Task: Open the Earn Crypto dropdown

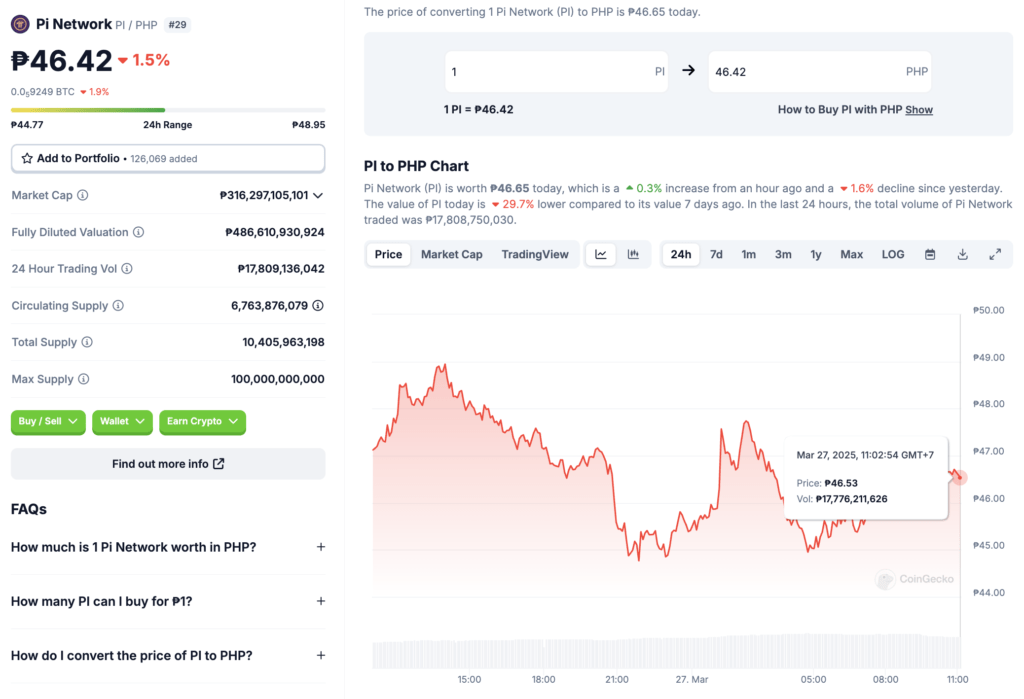Action: coord(202,421)
